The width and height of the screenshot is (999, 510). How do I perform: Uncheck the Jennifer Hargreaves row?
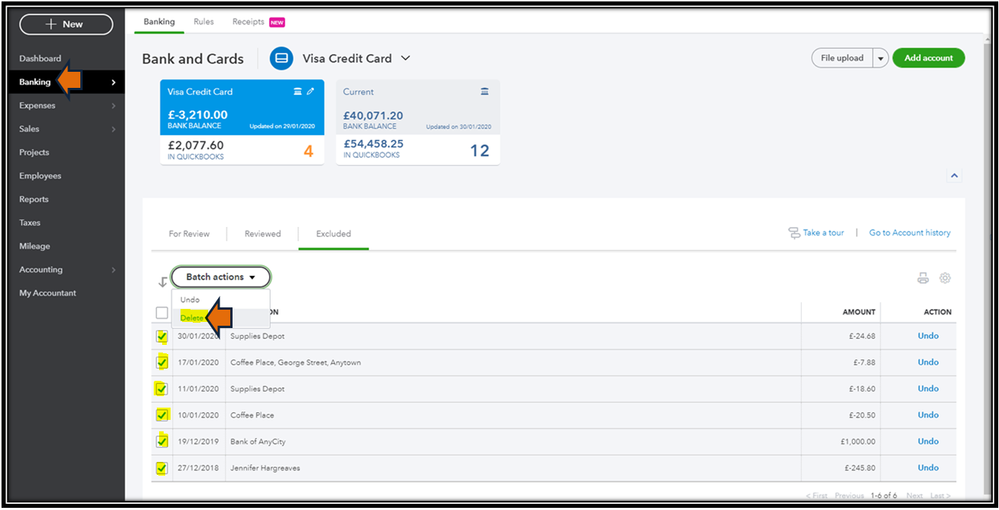point(162,468)
